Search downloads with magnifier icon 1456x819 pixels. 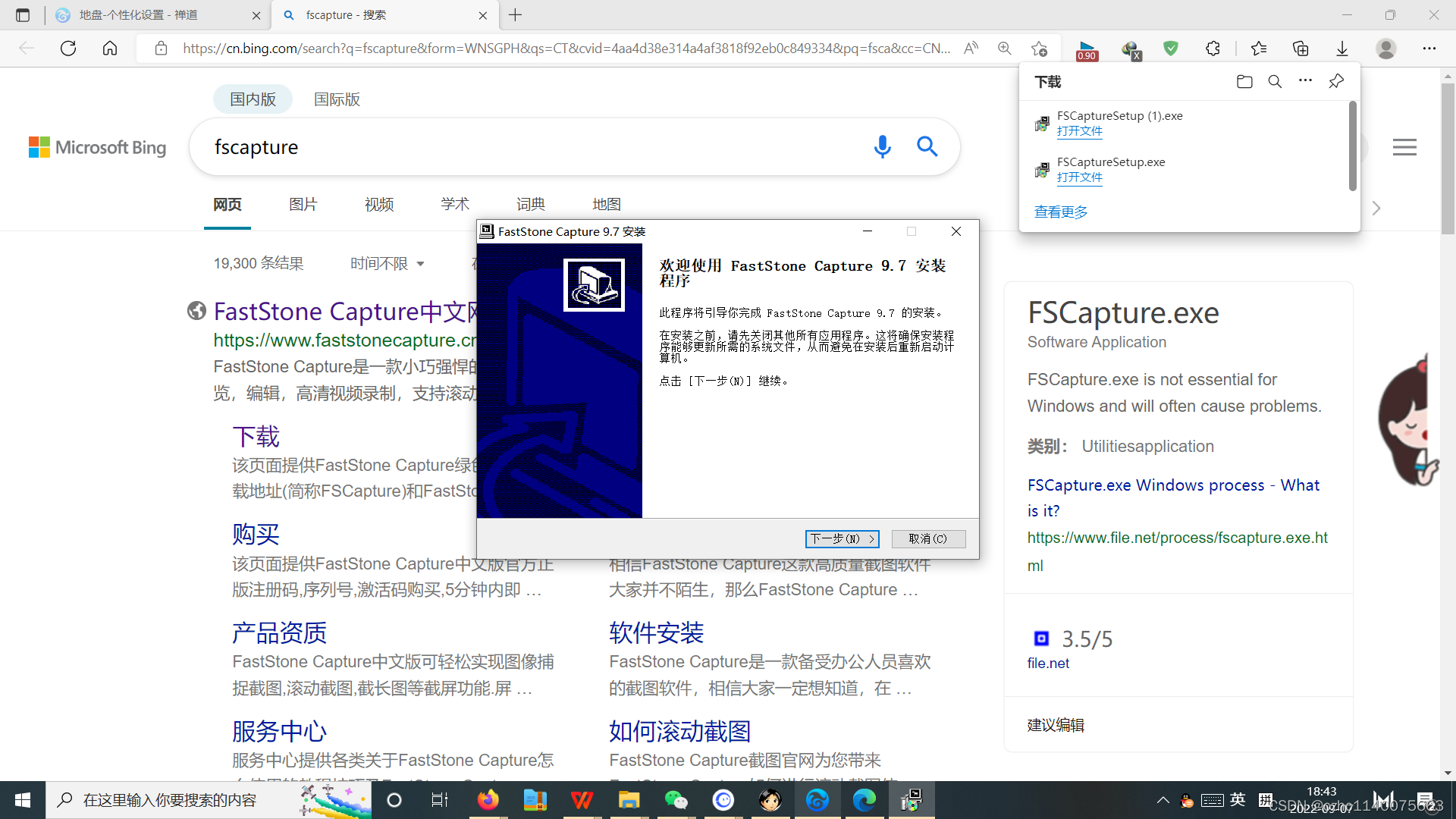tap(1275, 82)
